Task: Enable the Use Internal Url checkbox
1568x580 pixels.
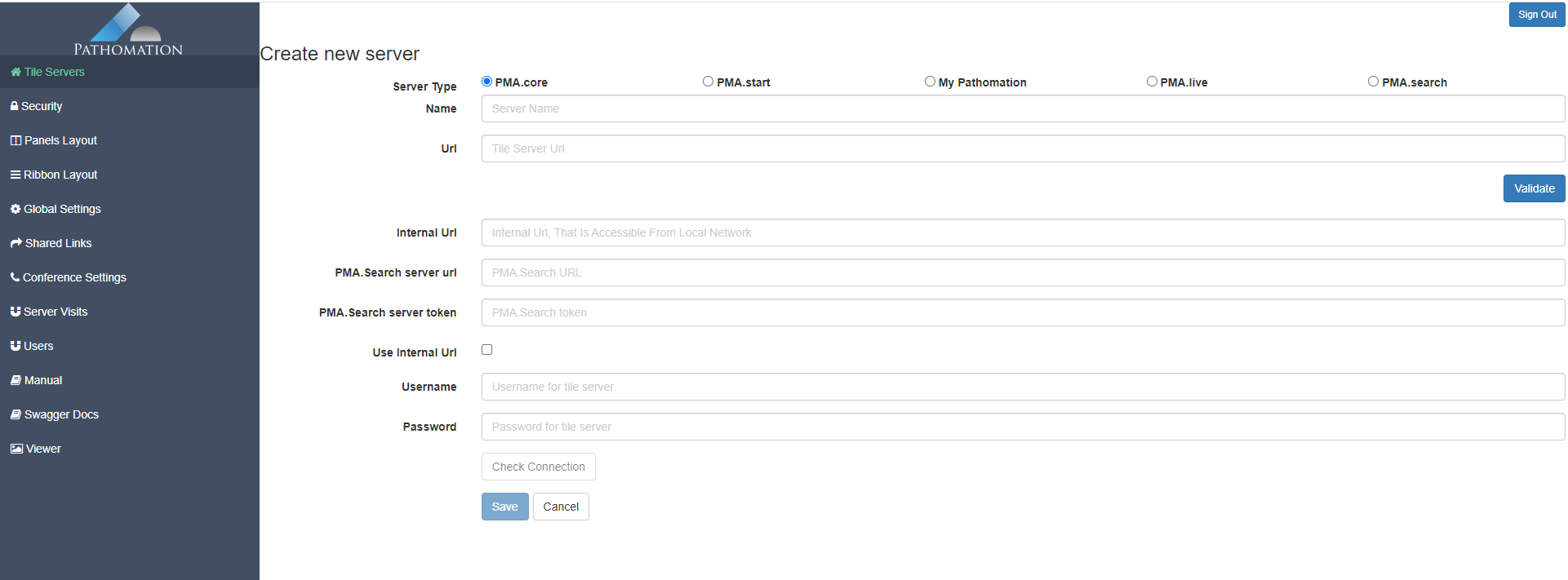Action: [487, 350]
